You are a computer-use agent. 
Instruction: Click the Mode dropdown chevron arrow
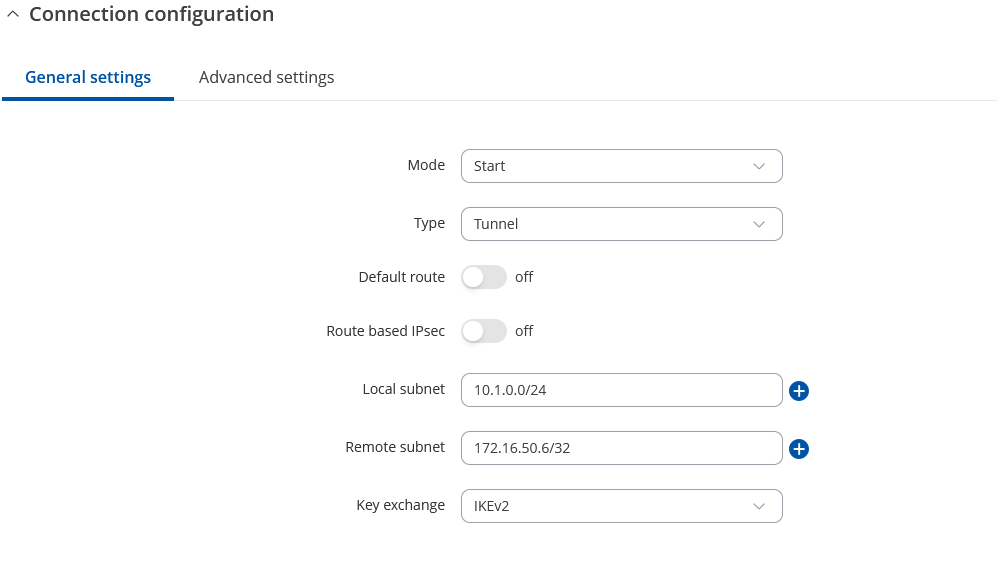coord(759,166)
